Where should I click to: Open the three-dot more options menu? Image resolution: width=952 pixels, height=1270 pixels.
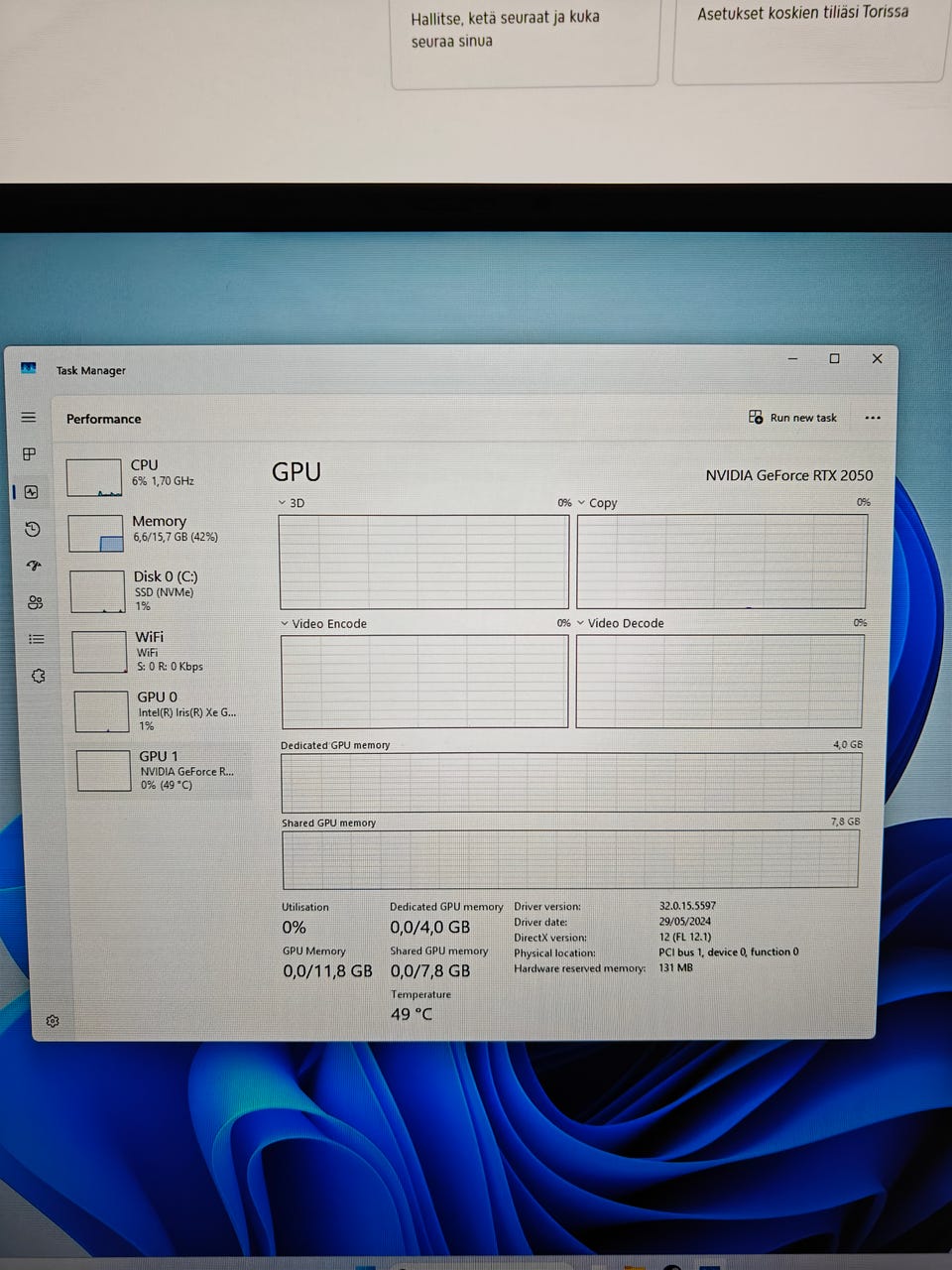[873, 418]
